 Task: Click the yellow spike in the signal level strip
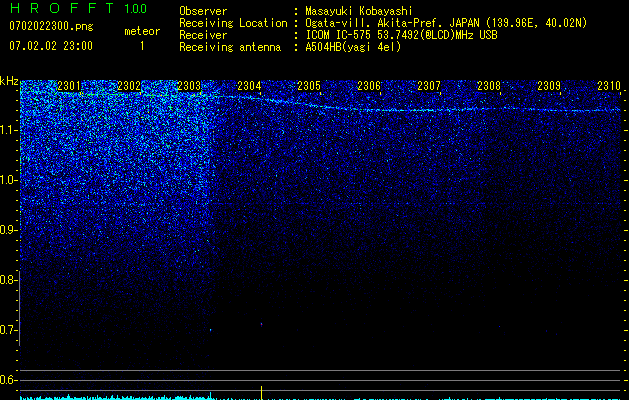[262, 392]
